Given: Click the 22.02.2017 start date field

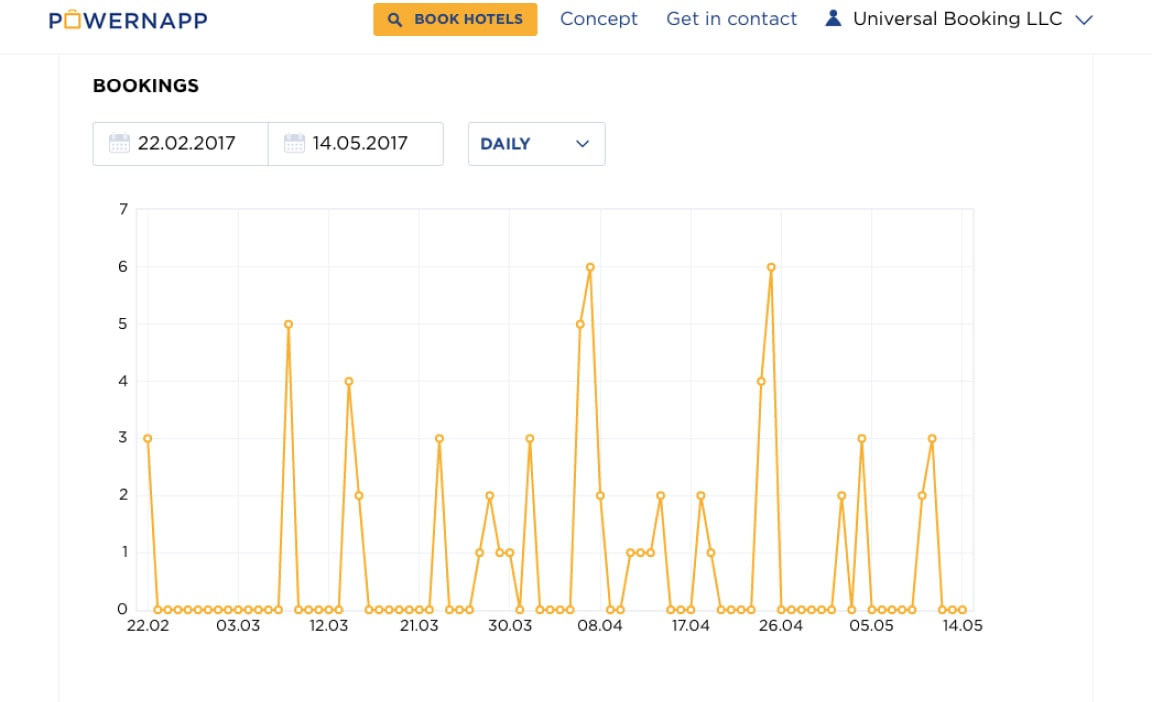Looking at the screenshot, I should tap(180, 144).
